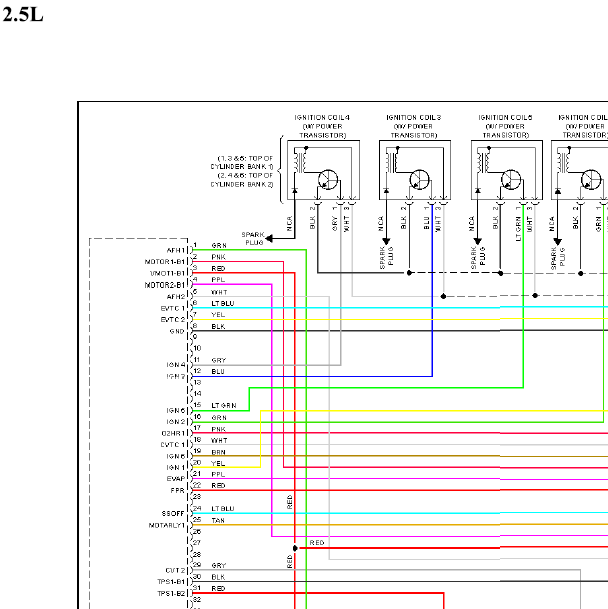Click the EVTC 2 pin label
This screenshot has width=608, height=609.
[173, 320]
